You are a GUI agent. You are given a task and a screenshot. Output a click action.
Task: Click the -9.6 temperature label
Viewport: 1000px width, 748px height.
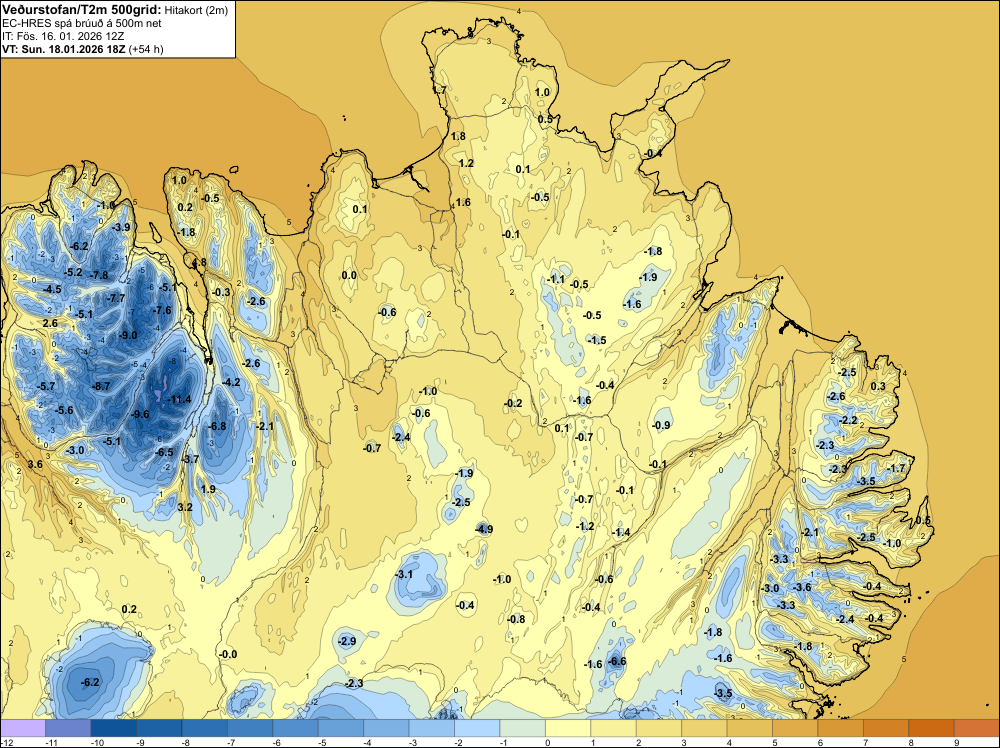[140, 414]
